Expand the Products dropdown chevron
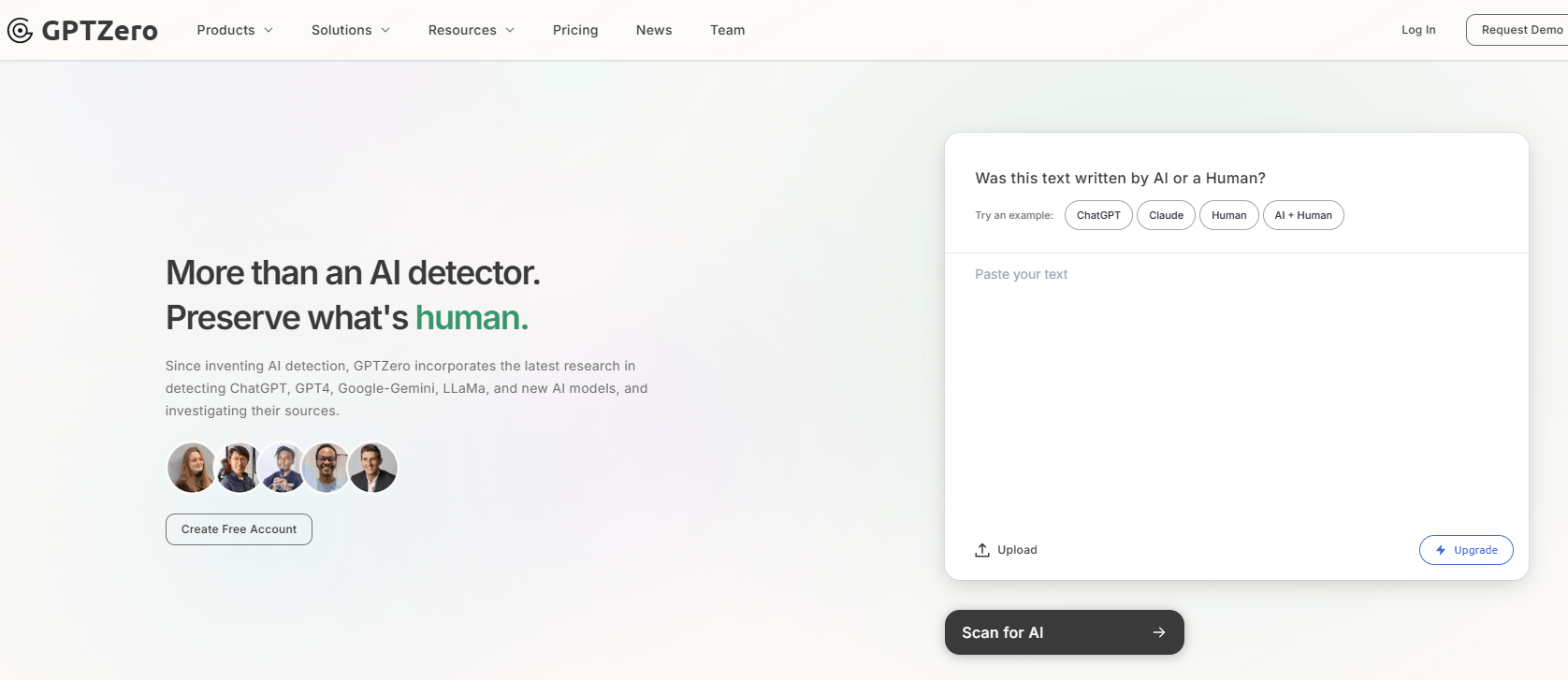 pyautogui.click(x=269, y=30)
